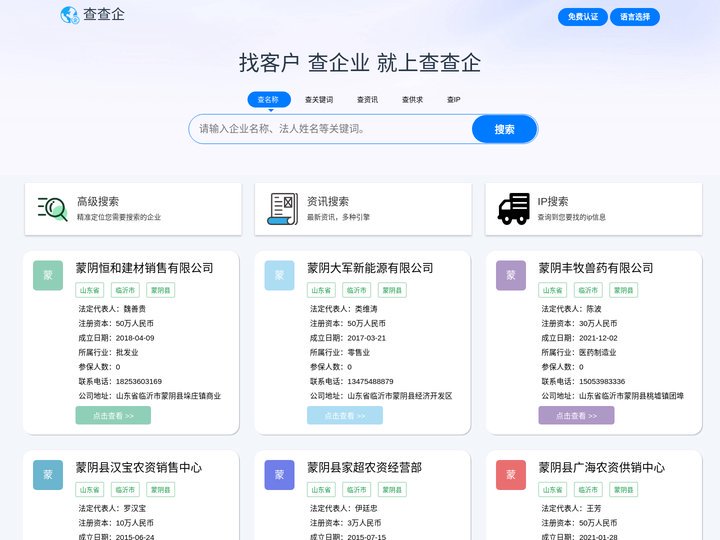This screenshot has width=720, height=540.
Task: Click 蒙阴县 tag on 蒙阴丰牧兽药 card
Action: click(x=624, y=290)
